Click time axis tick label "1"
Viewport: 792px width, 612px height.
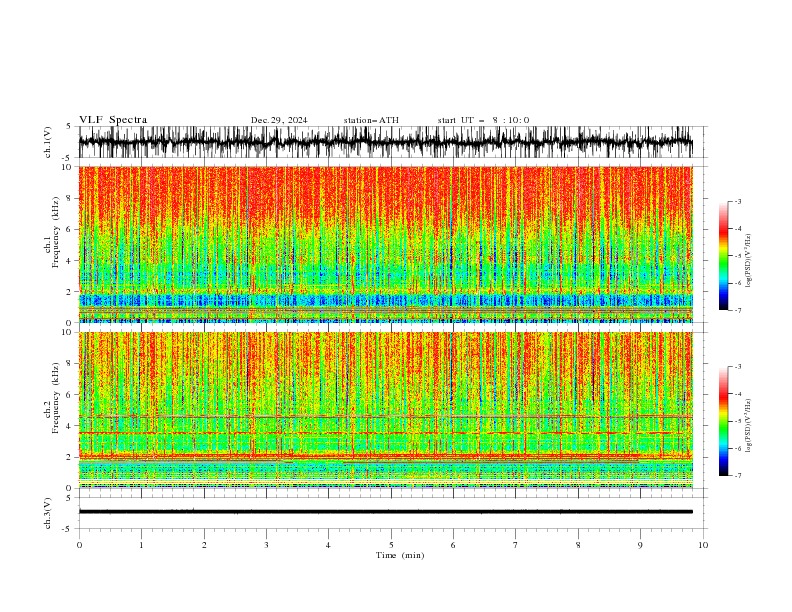tap(141, 545)
